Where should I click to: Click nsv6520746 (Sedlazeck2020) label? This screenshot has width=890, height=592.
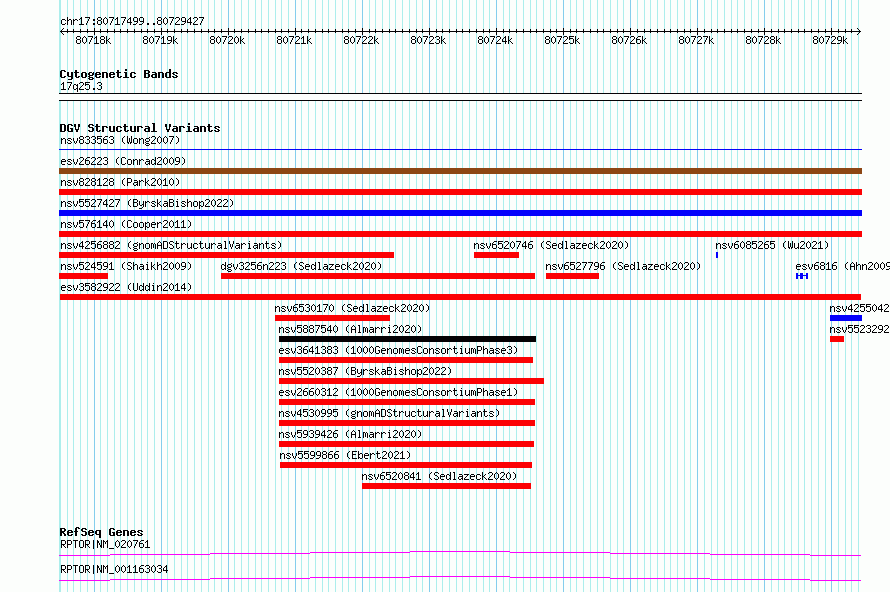click(x=551, y=245)
